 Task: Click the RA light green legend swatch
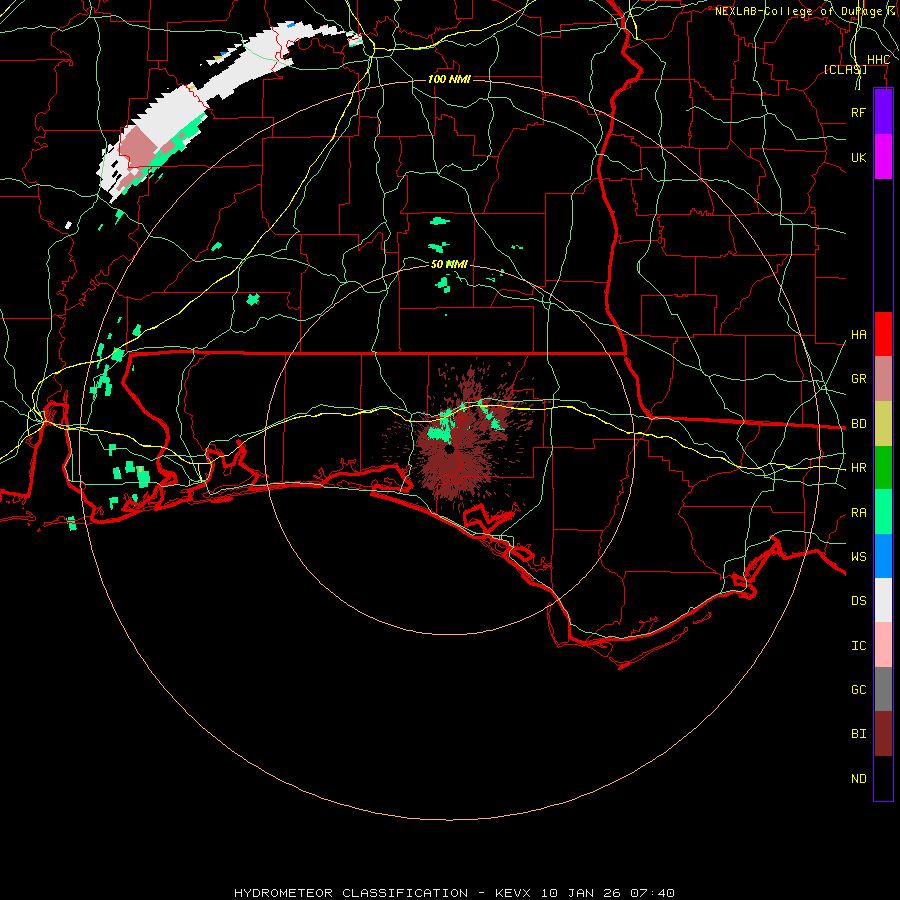click(883, 512)
